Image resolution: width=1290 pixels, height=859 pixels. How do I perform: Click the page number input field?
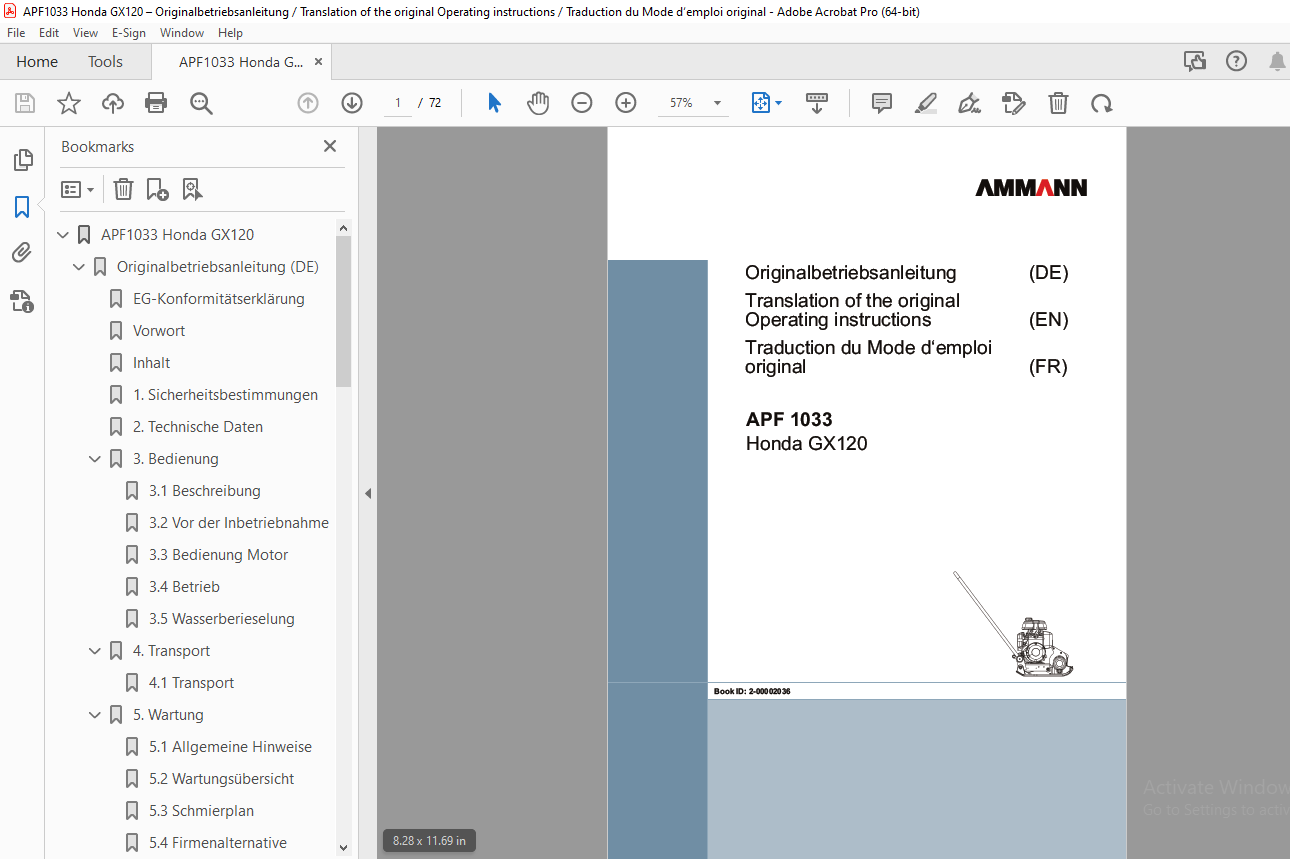[x=397, y=103]
